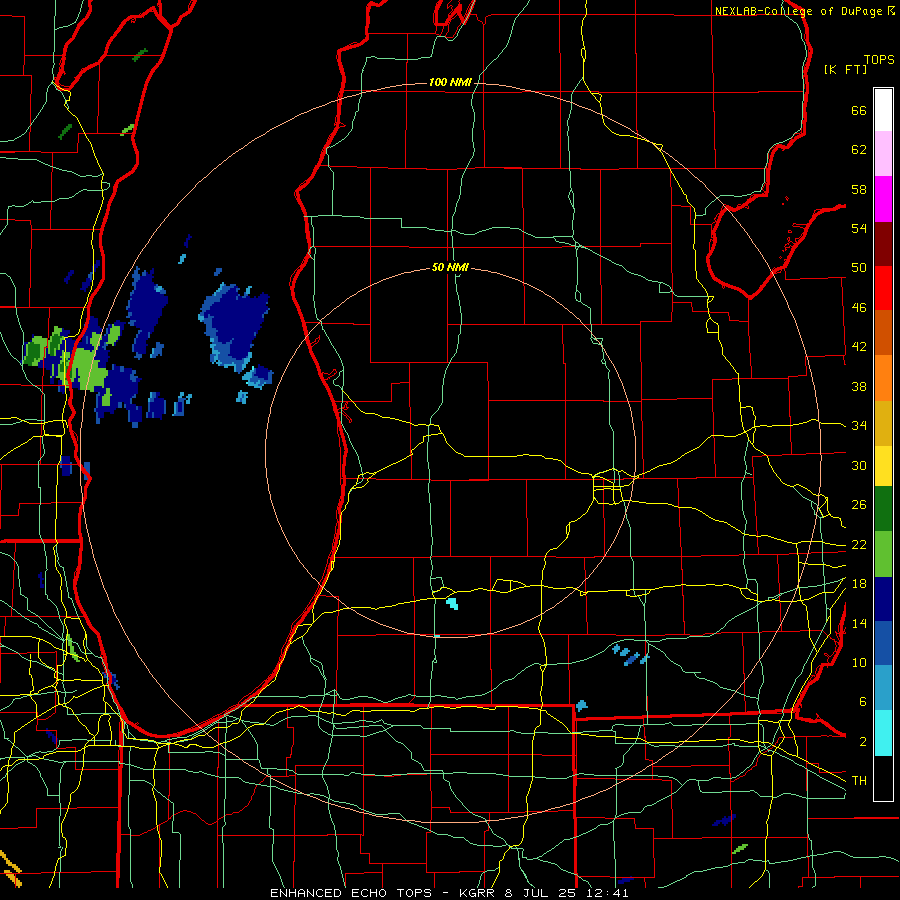Click the light green echo on western lakeshore
Image resolution: width=900 pixels, height=900 pixels.
(x=87, y=367)
